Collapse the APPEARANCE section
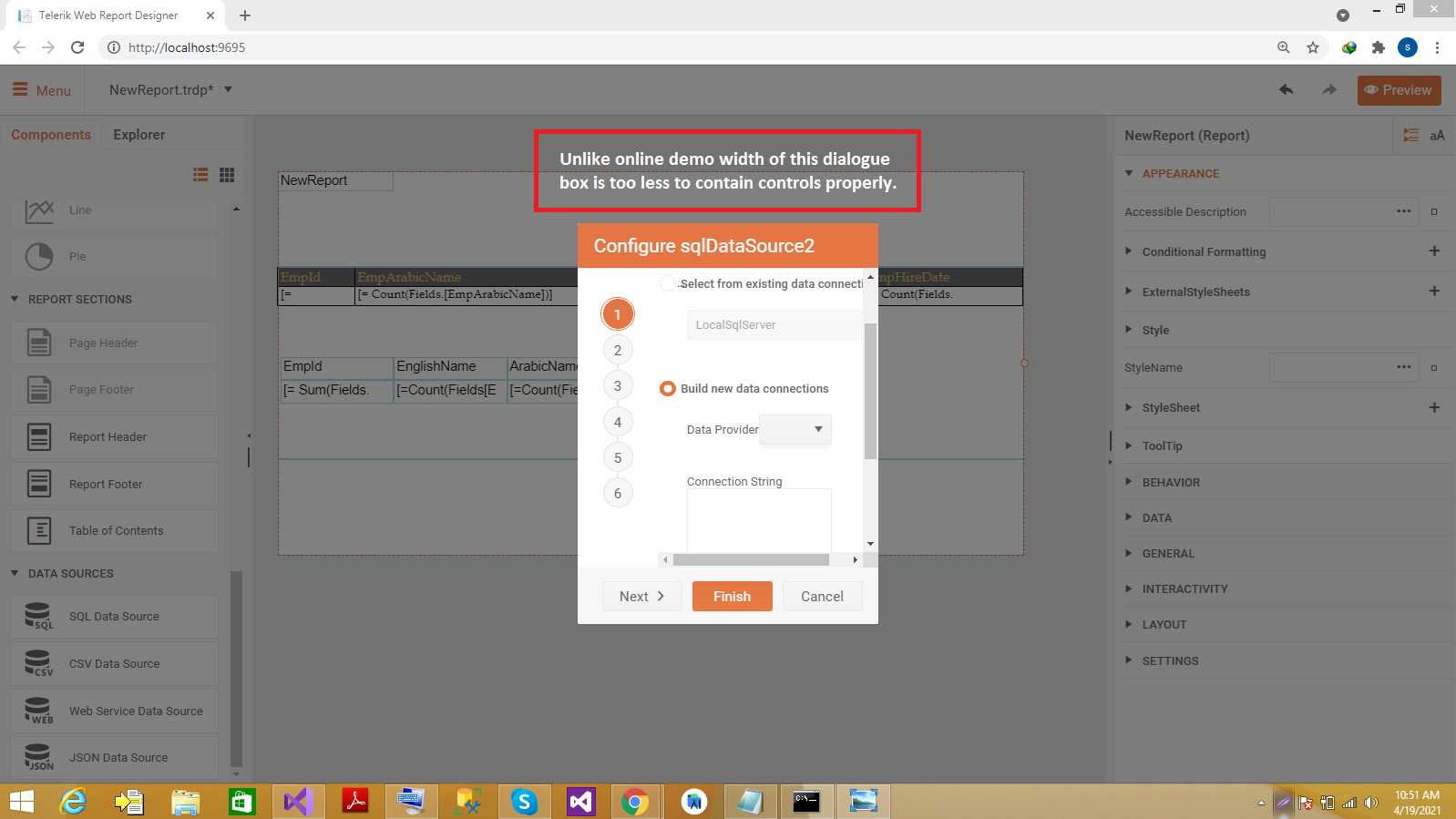Image resolution: width=1456 pixels, height=819 pixels. 1129,173
